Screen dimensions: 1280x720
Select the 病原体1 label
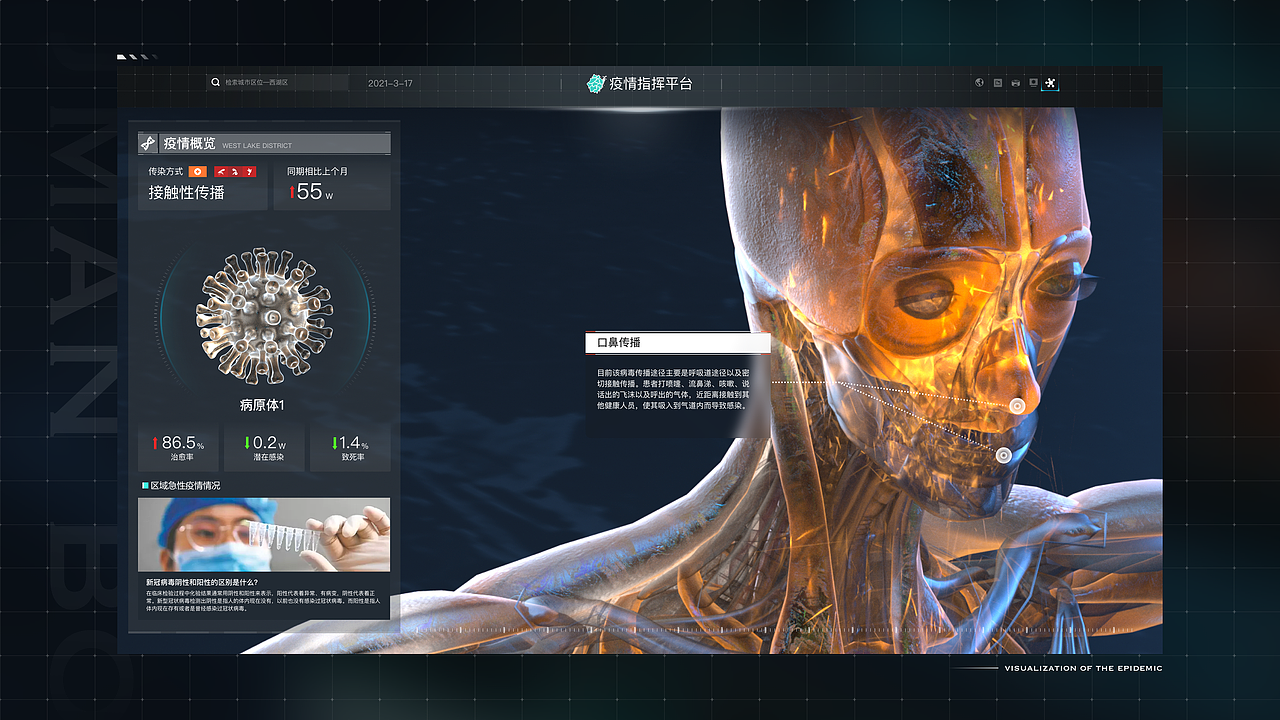pyautogui.click(x=262, y=405)
